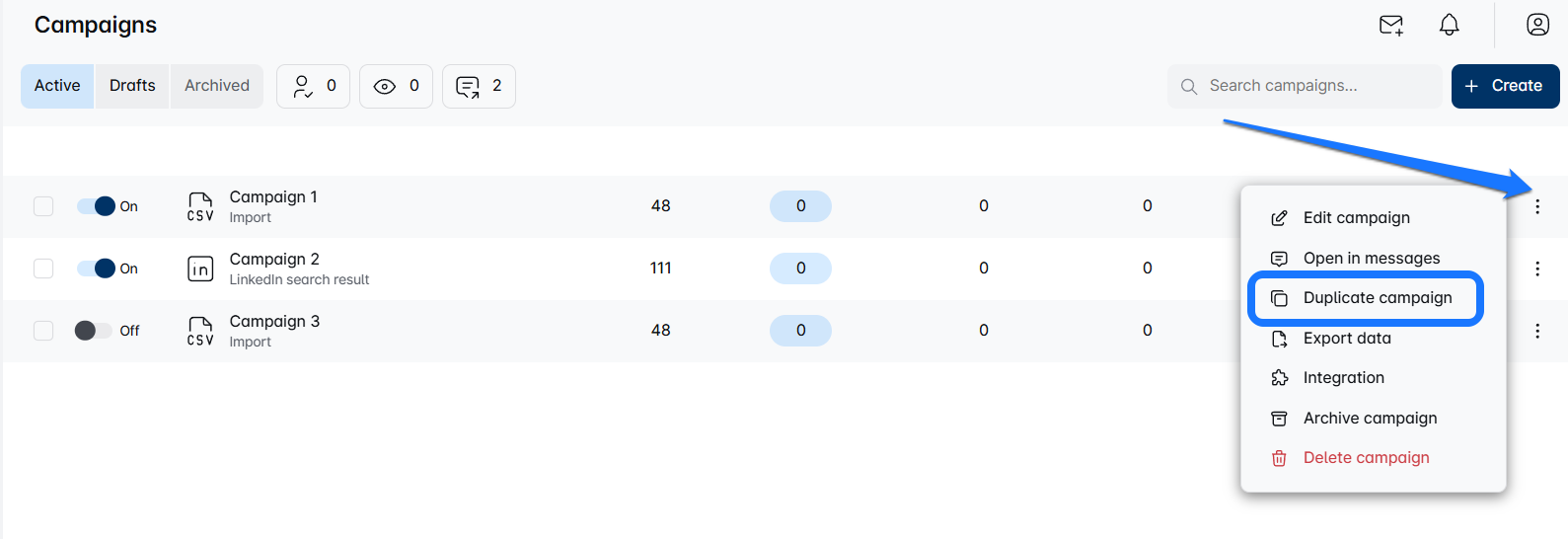Open the notifications bell
The image size is (1568, 539).
coord(1449,25)
